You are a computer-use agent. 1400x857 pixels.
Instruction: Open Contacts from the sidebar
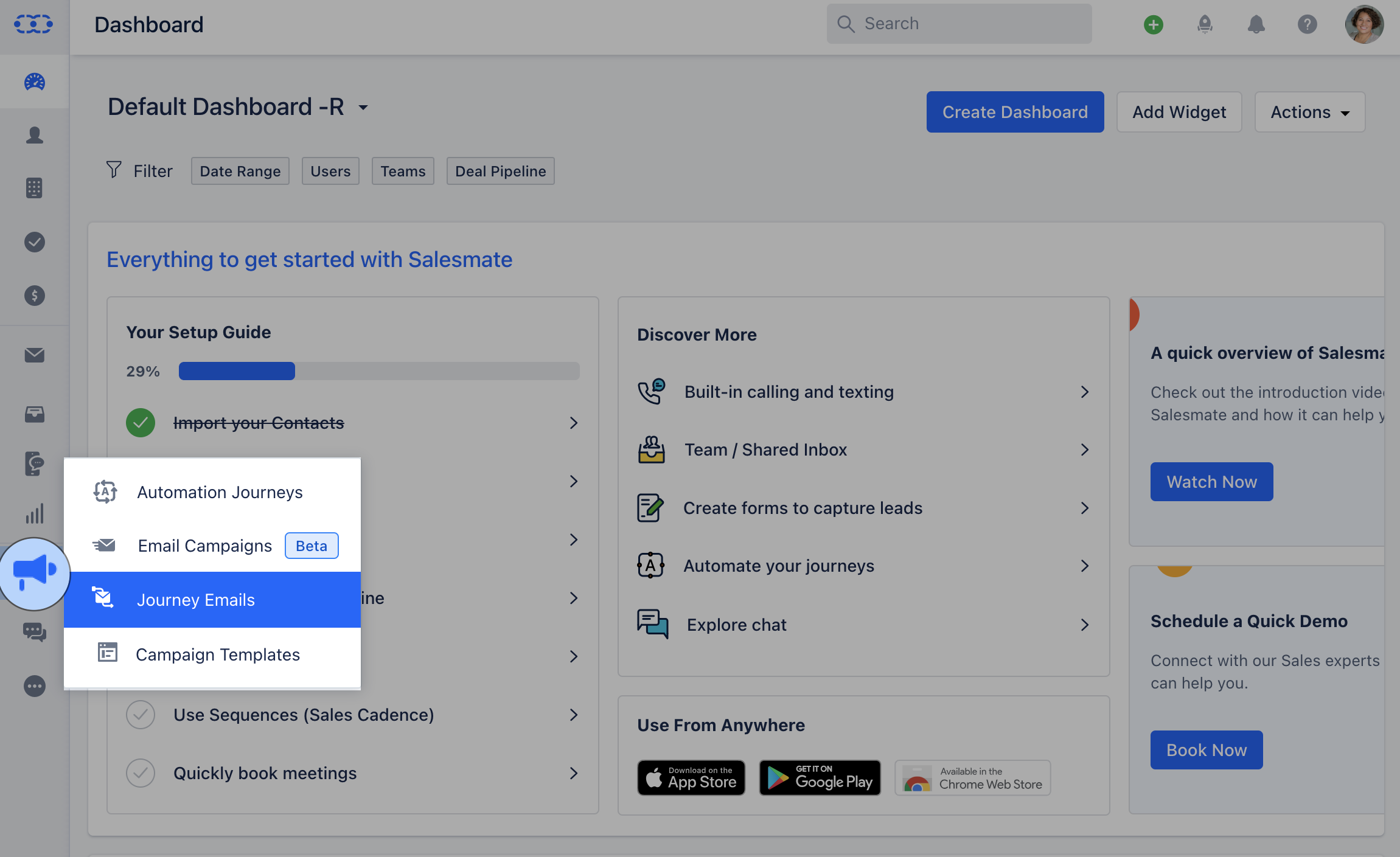tap(35, 135)
